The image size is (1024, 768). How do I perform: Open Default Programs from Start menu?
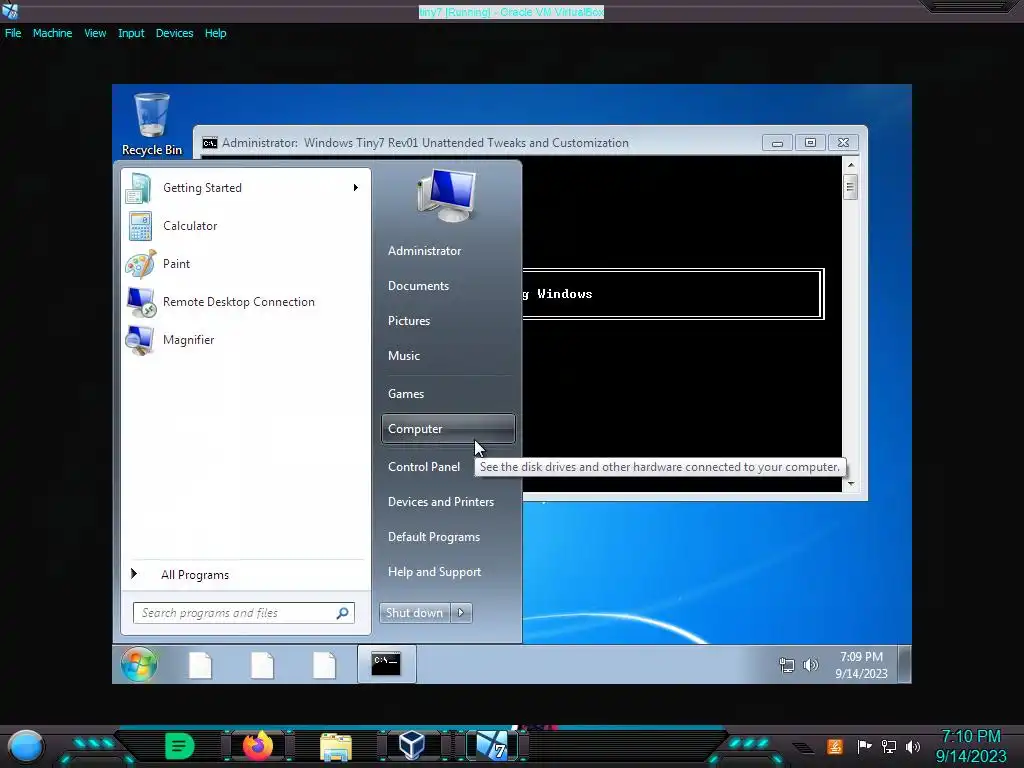434,537
